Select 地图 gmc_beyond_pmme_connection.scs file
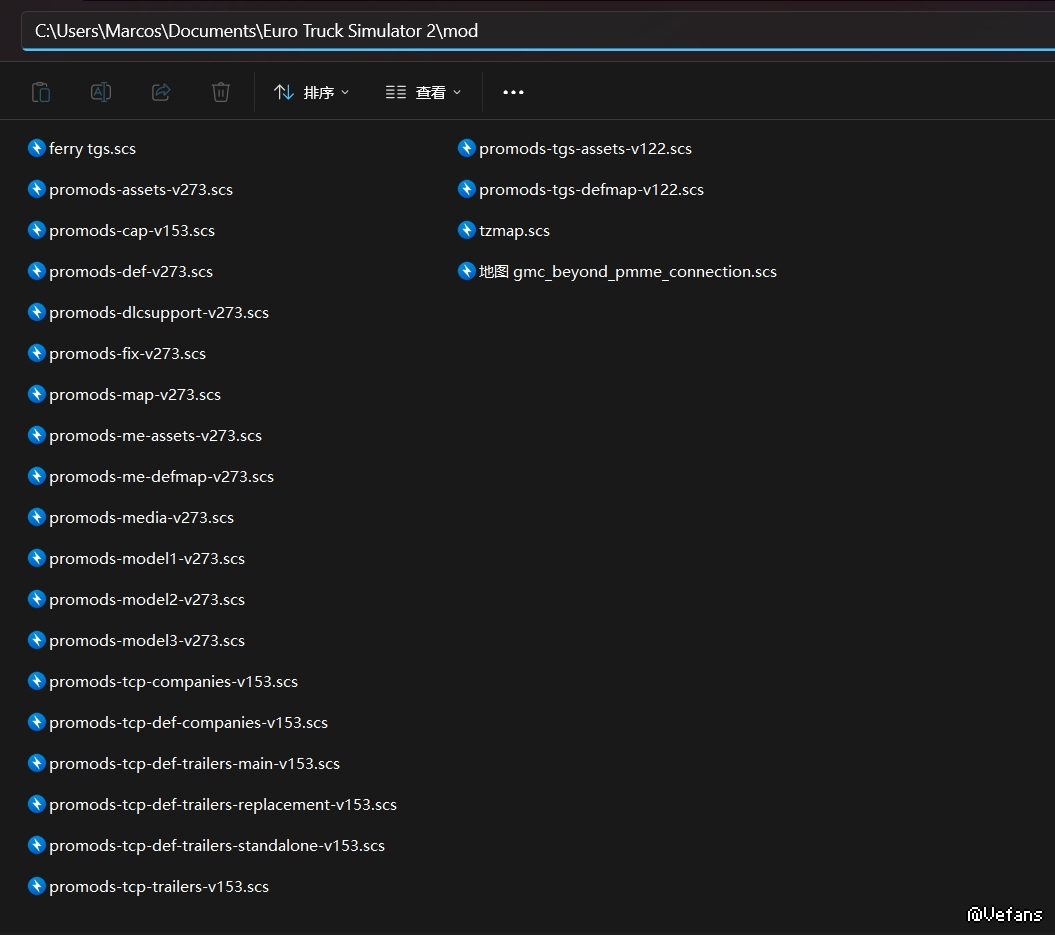Viewport: 1055px width, 935px height. (627, 271)
